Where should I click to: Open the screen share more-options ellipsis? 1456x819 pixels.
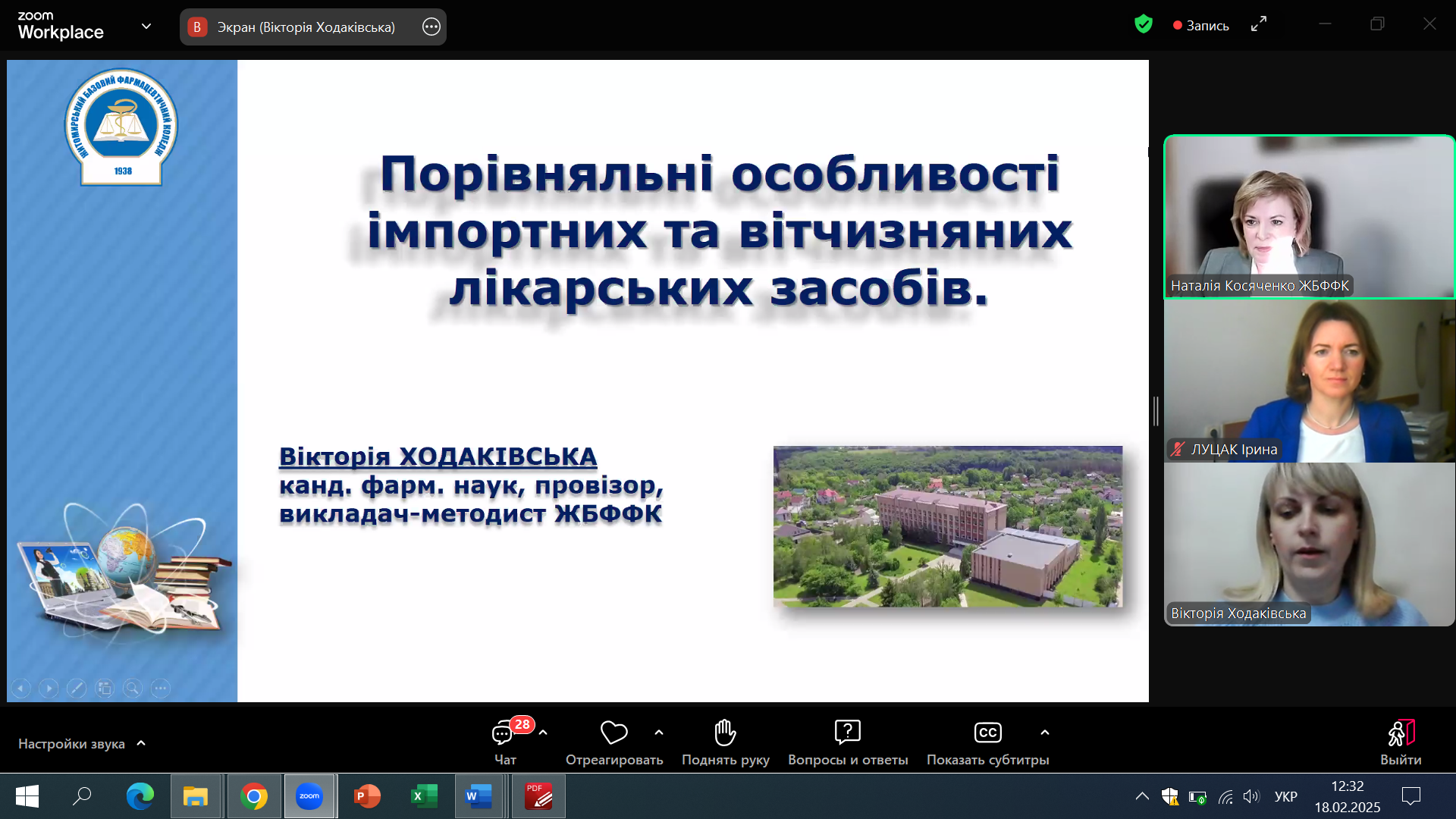pyautogui.click(x=431, y=27)
